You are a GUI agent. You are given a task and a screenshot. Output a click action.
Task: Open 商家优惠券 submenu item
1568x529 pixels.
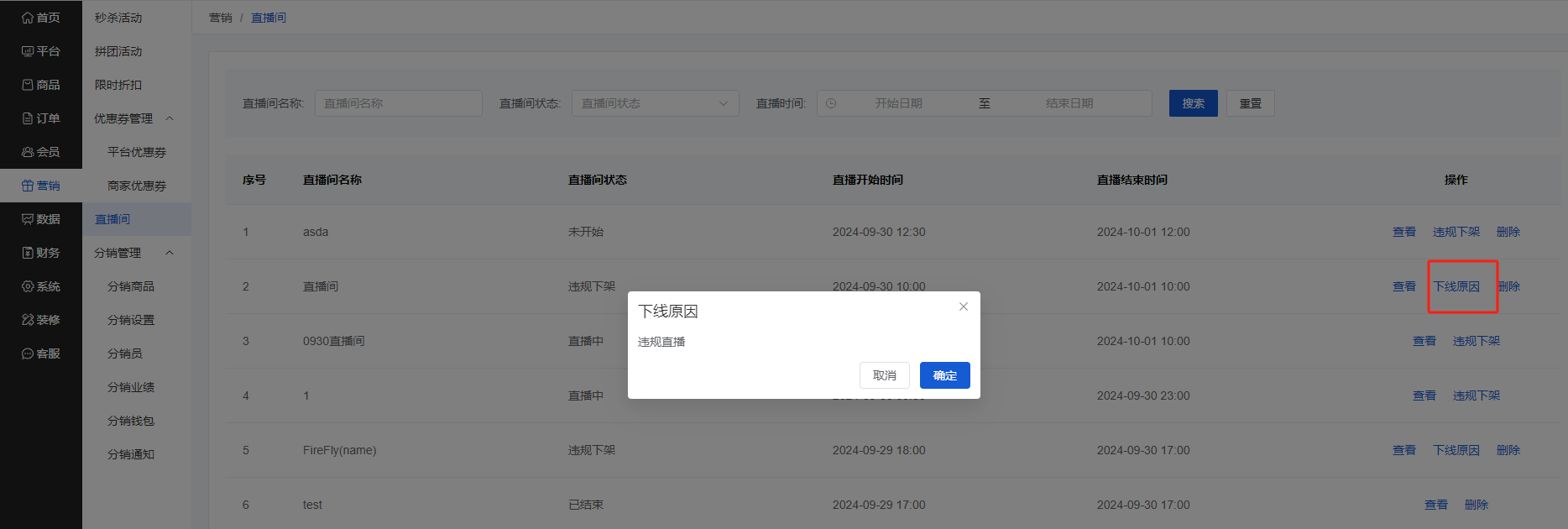pos(137,186)
